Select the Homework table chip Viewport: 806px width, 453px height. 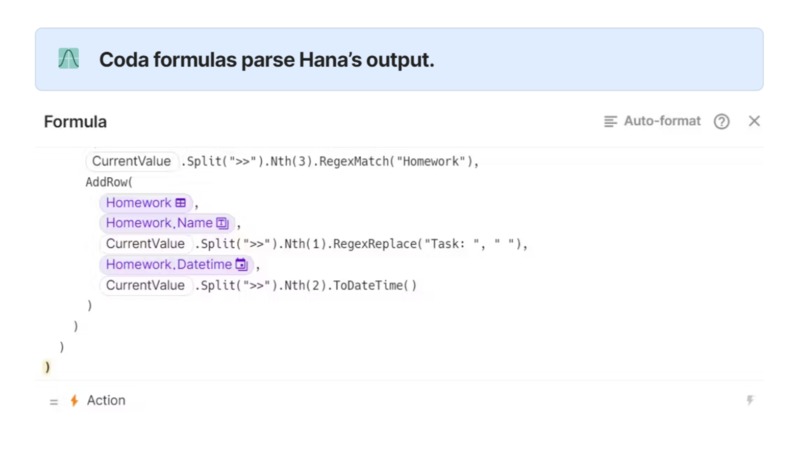click(x=146, y=203)
